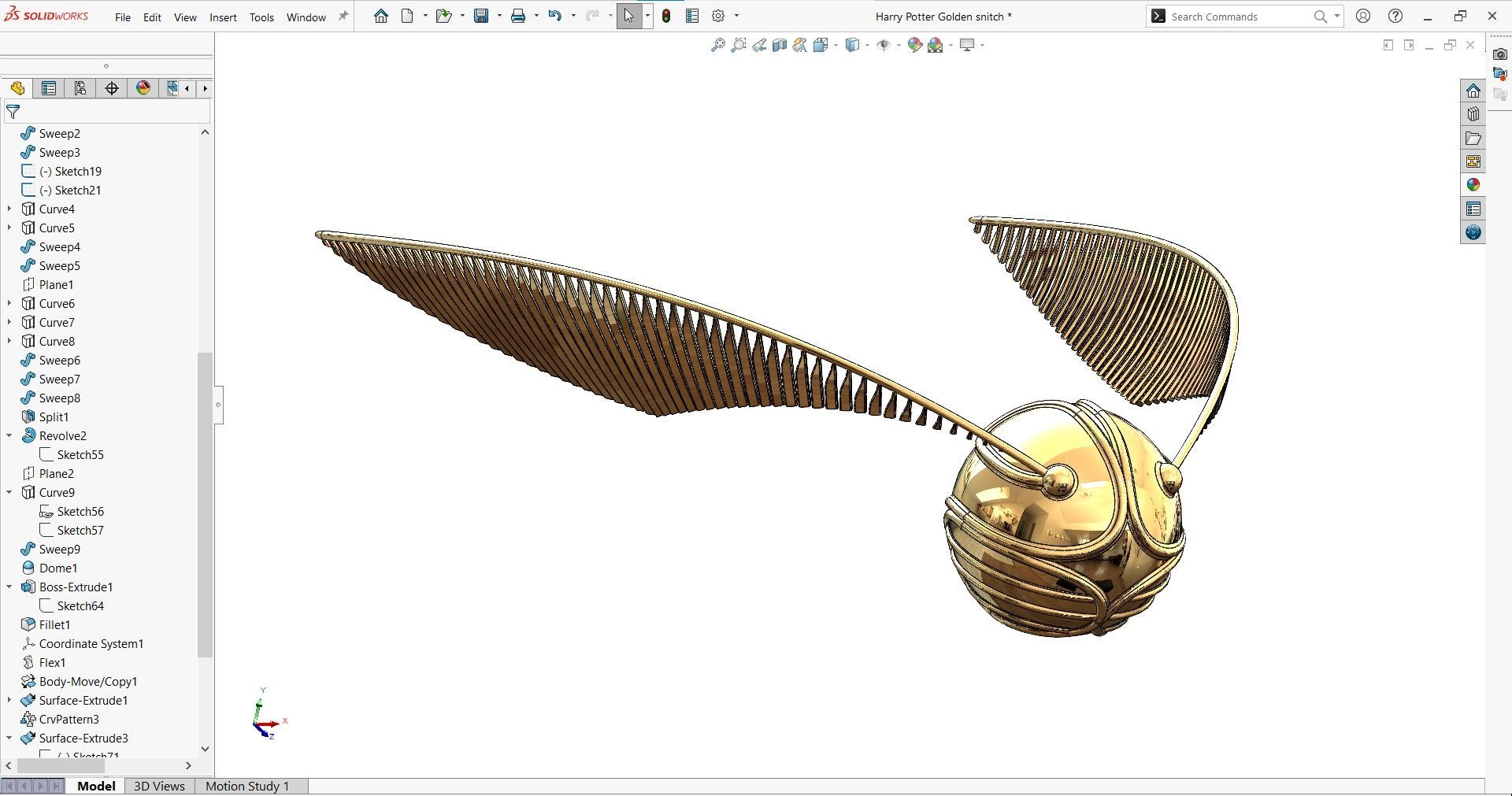Open the Insert menu

pyautogui.click(x=223, y=17)
